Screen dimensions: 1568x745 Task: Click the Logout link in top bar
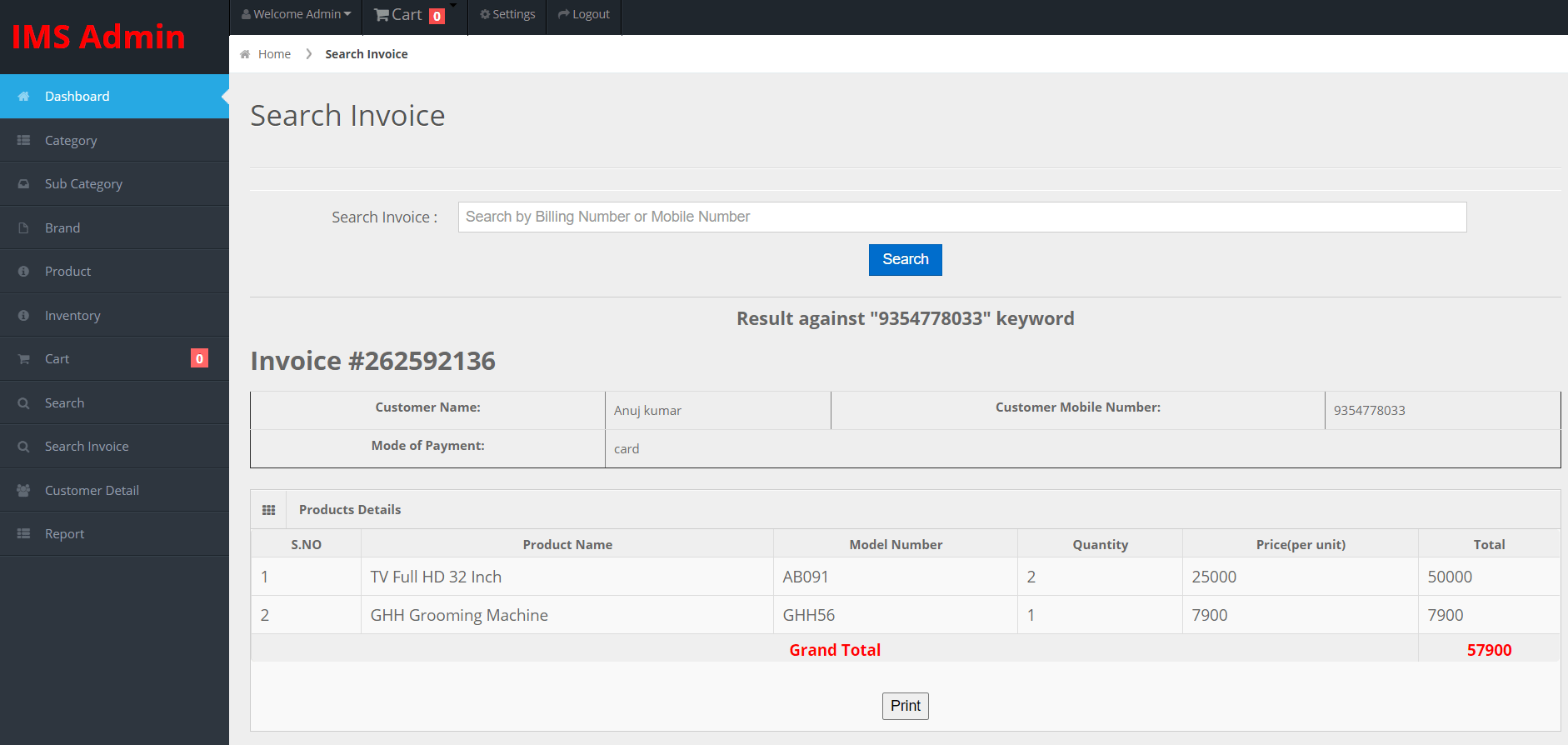[584, 14]
